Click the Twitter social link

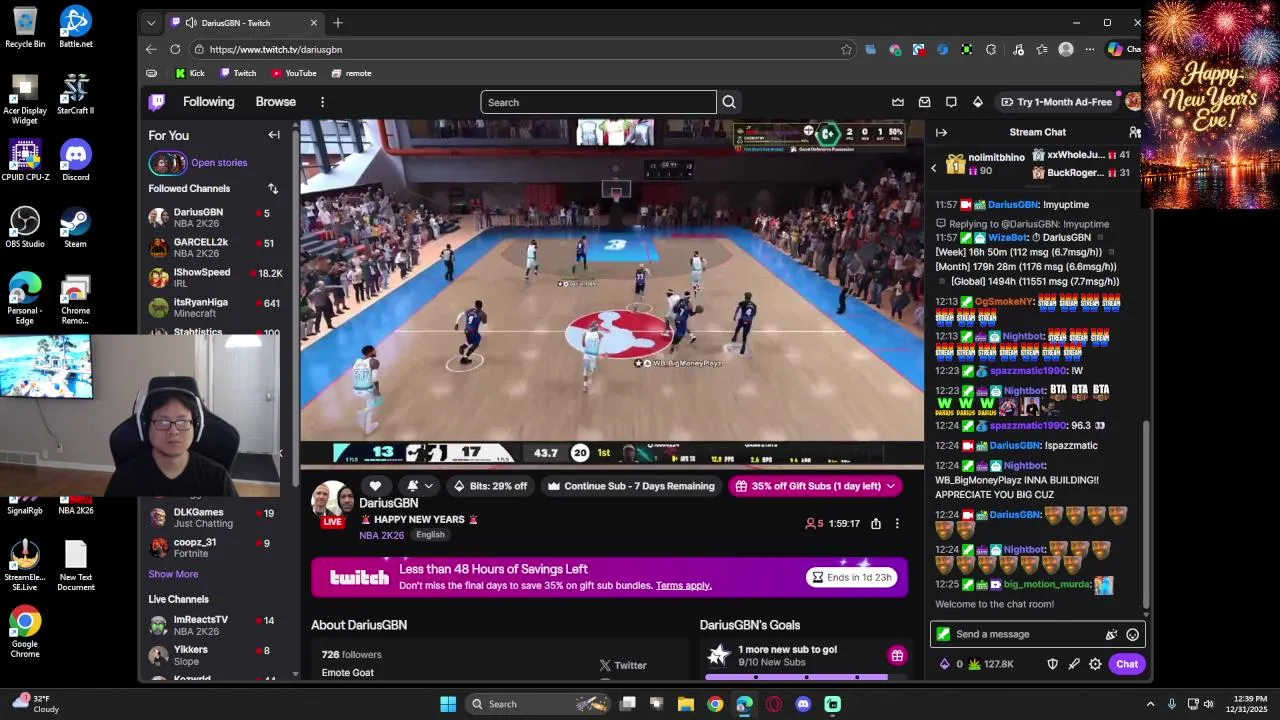623,665
